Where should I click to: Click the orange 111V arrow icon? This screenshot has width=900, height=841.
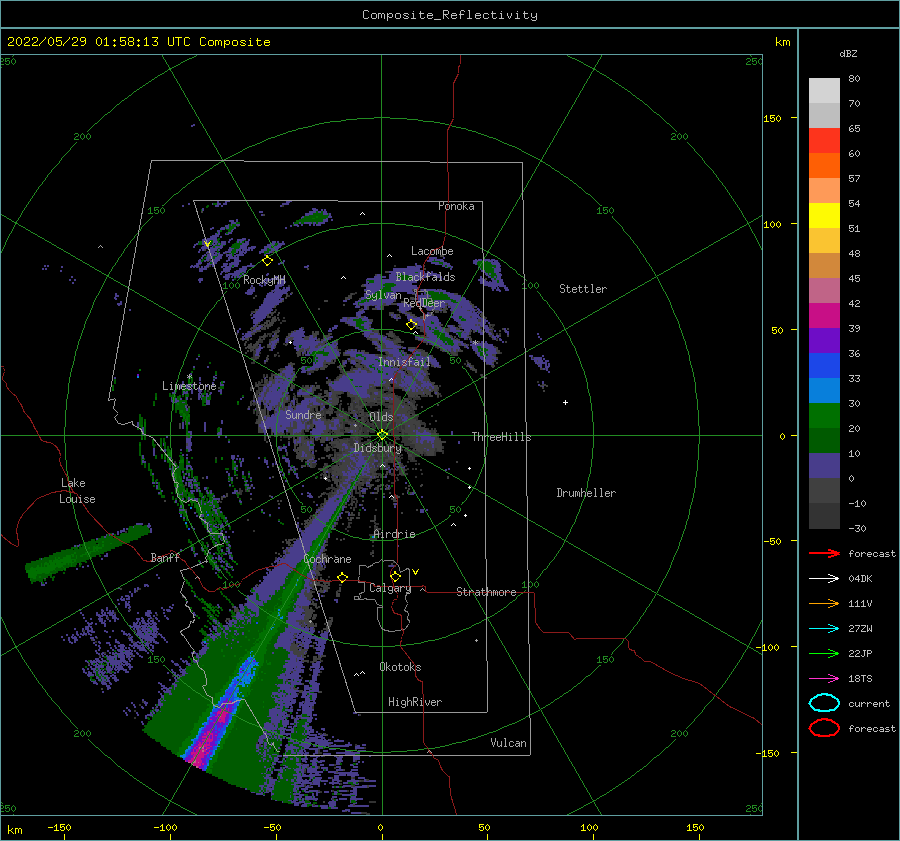point(824,603)
